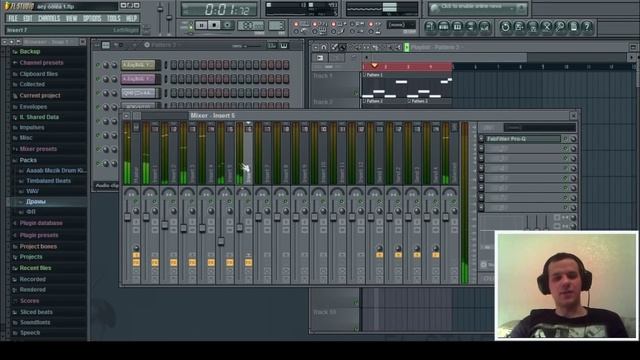The height and width of the screenshot is (360, 640).
Task: Open the FabFilter Pro-Q slot menu arrow
Action: point(481,139)
